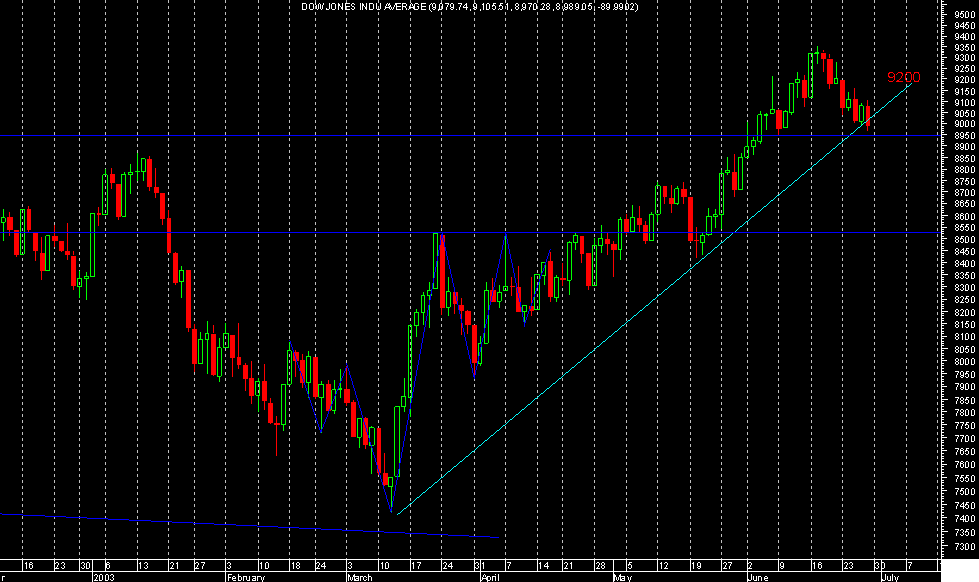
Task: Click the 8950 price axis label
Action: click(965, 136)
